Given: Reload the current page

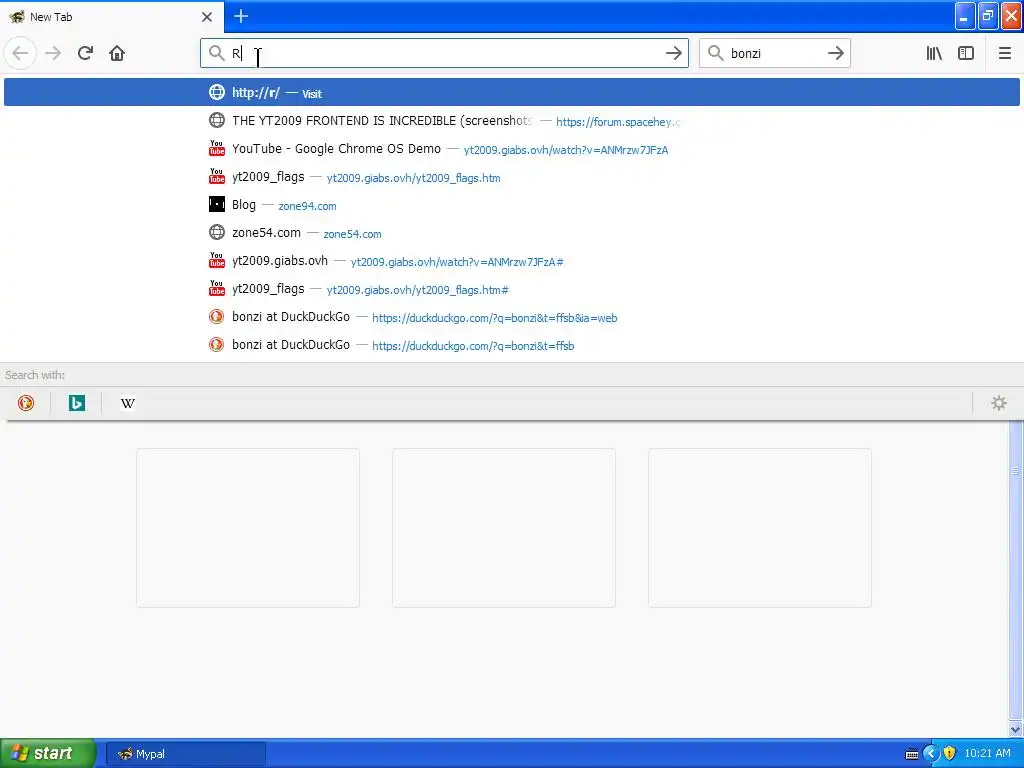Looking at the screenshot, I should coord(85,54).
